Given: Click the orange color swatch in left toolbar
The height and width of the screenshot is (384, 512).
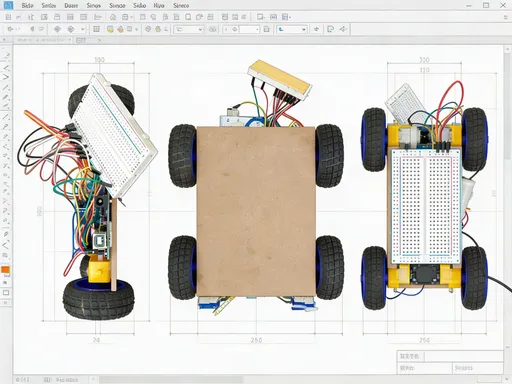Looking at the screenshot, I should (x=5, y=270).
